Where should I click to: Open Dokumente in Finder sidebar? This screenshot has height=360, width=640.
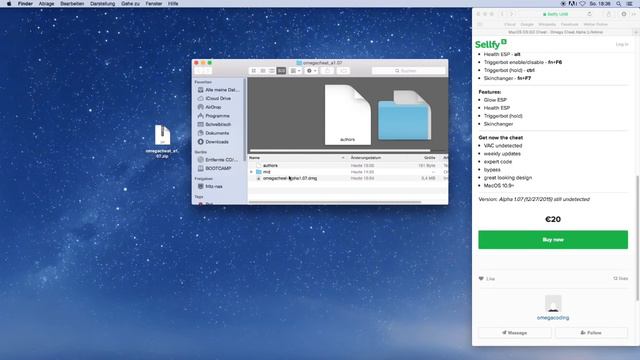(x=213, y=133)
